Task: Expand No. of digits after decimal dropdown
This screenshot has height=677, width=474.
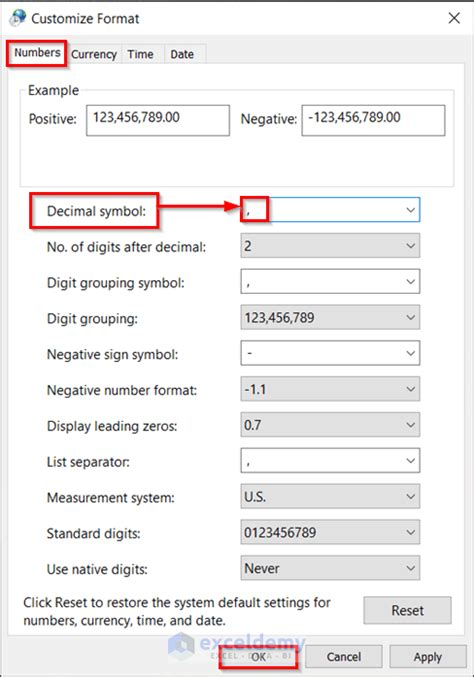Action: (330, 246)
